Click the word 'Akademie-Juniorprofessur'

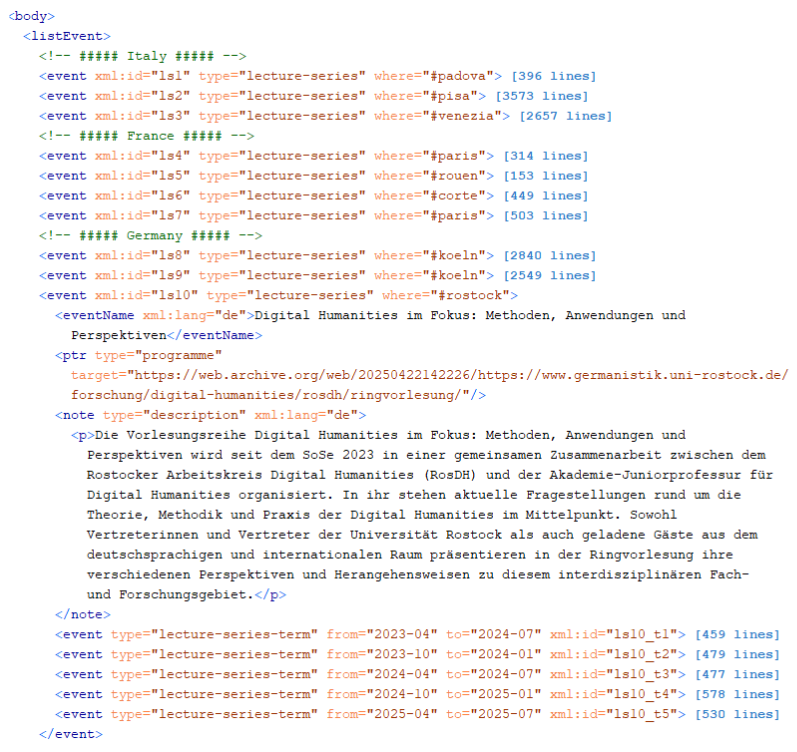(x=646, y=475)
